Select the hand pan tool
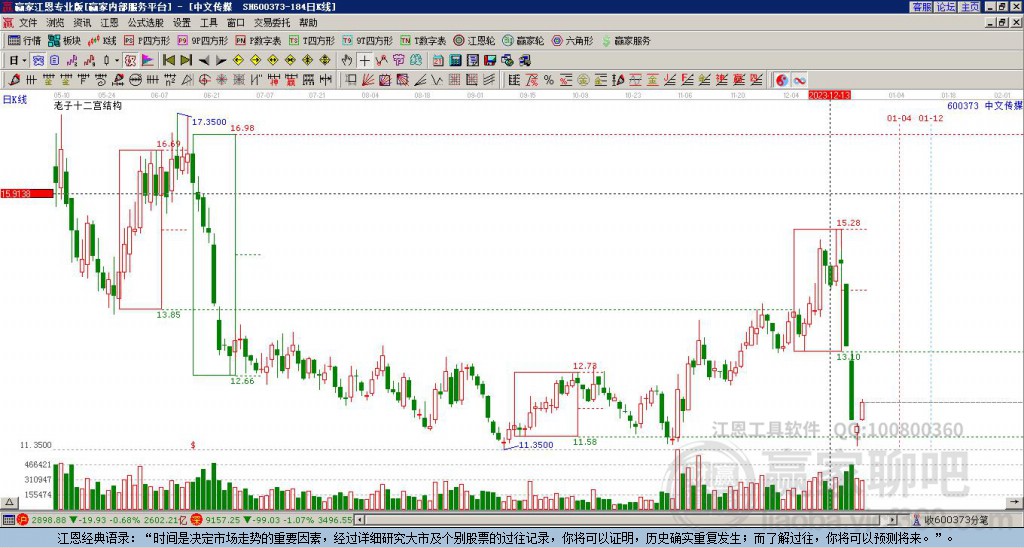This screenshot has height=548, width=1024. click(347, 60)
